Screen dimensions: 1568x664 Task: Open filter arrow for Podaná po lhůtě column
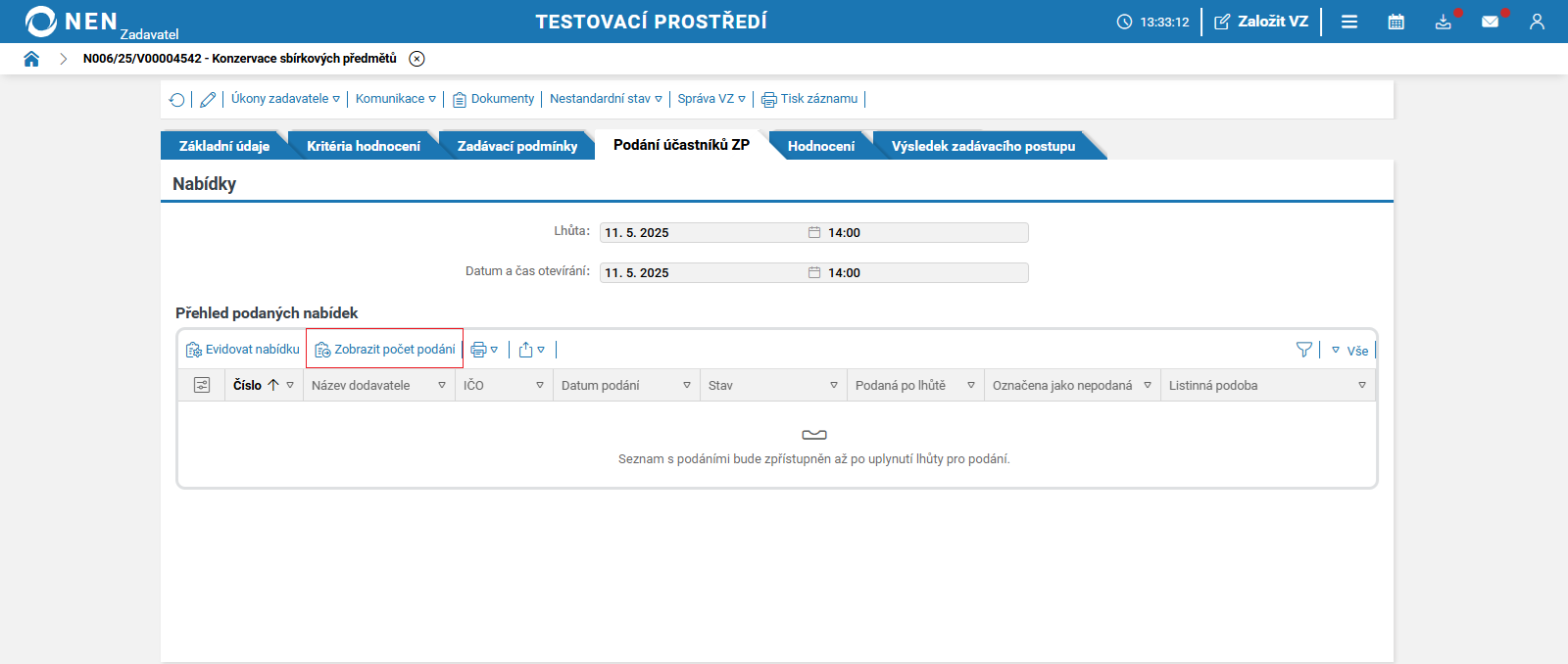[x=971, y=386]
